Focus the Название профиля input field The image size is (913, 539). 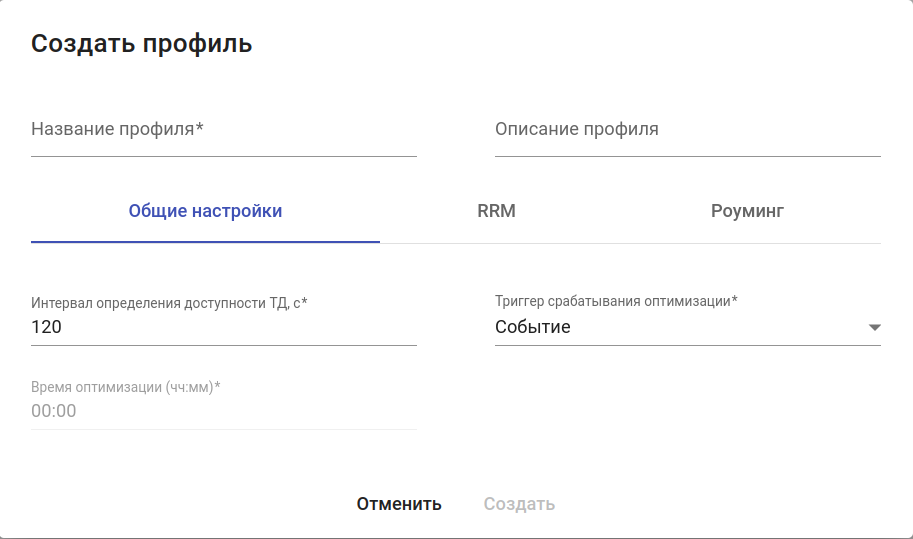click(223, 131)
